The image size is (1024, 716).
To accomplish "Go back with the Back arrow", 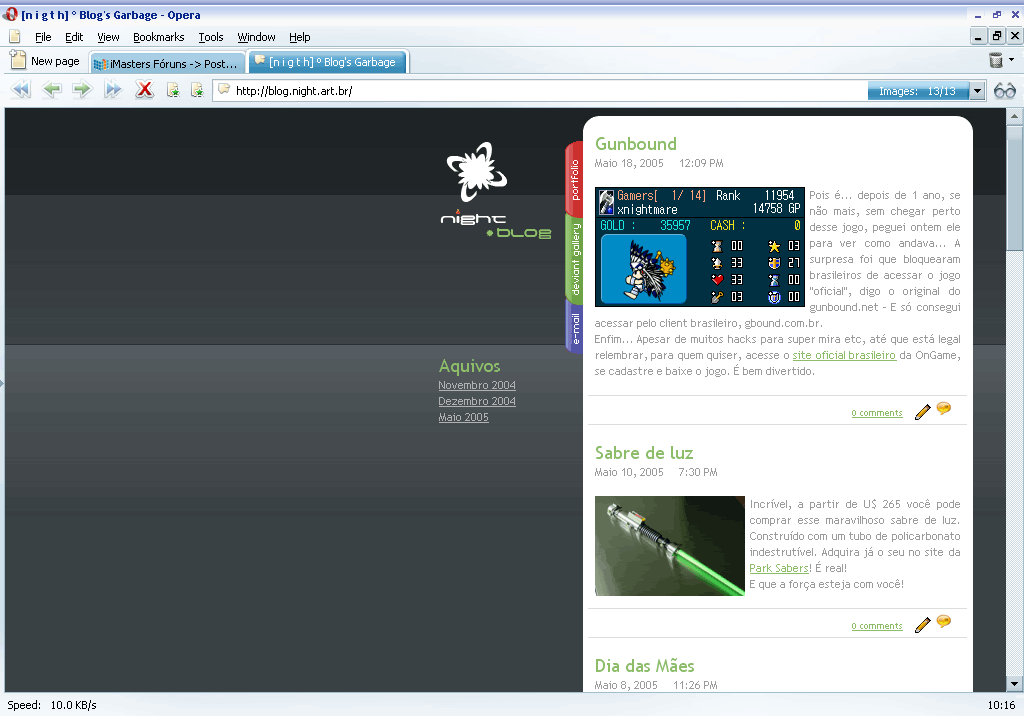I will click(52, 90).
